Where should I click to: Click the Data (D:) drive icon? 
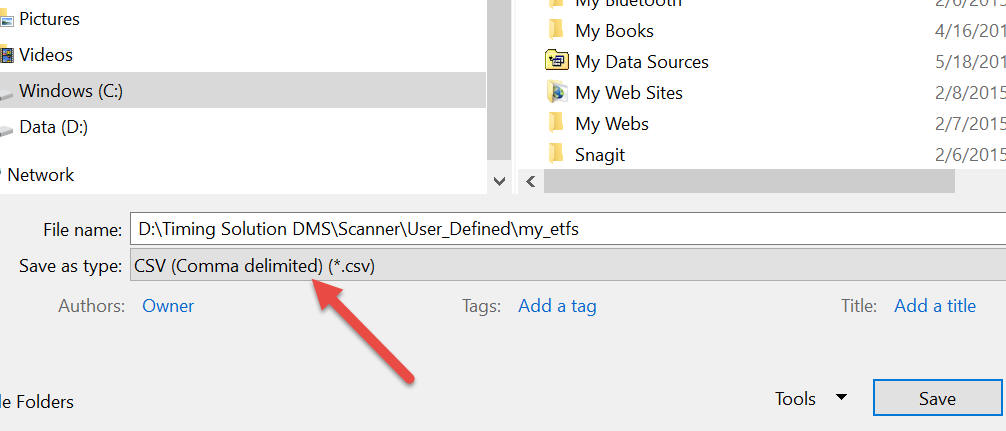6,128
